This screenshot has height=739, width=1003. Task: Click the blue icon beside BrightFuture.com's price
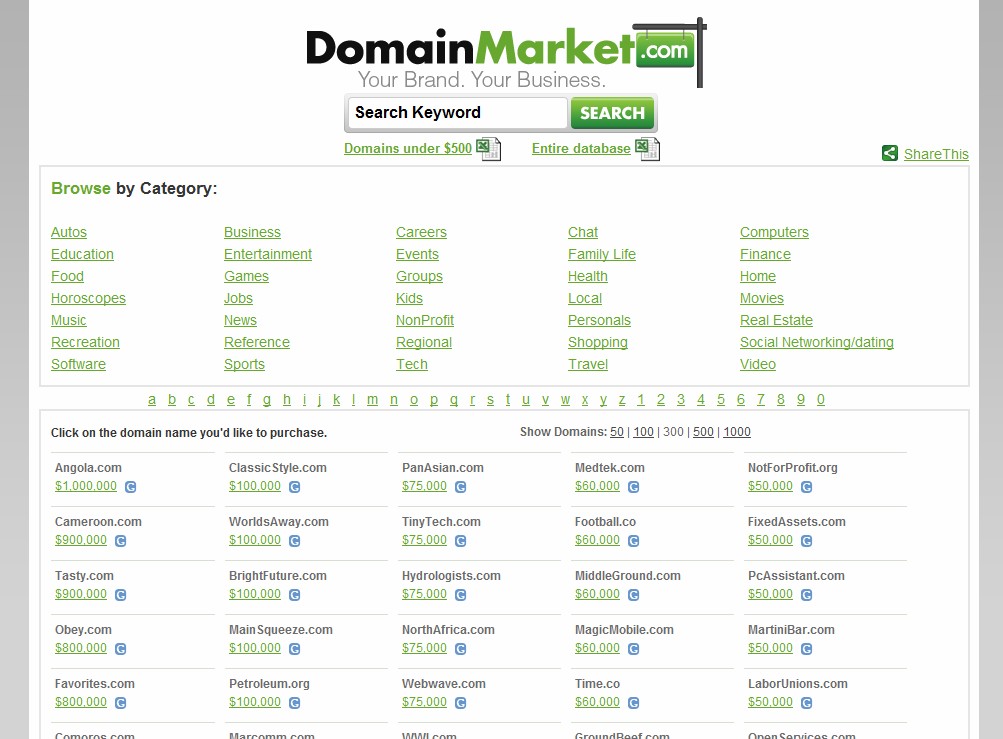[x=294, y=594]
